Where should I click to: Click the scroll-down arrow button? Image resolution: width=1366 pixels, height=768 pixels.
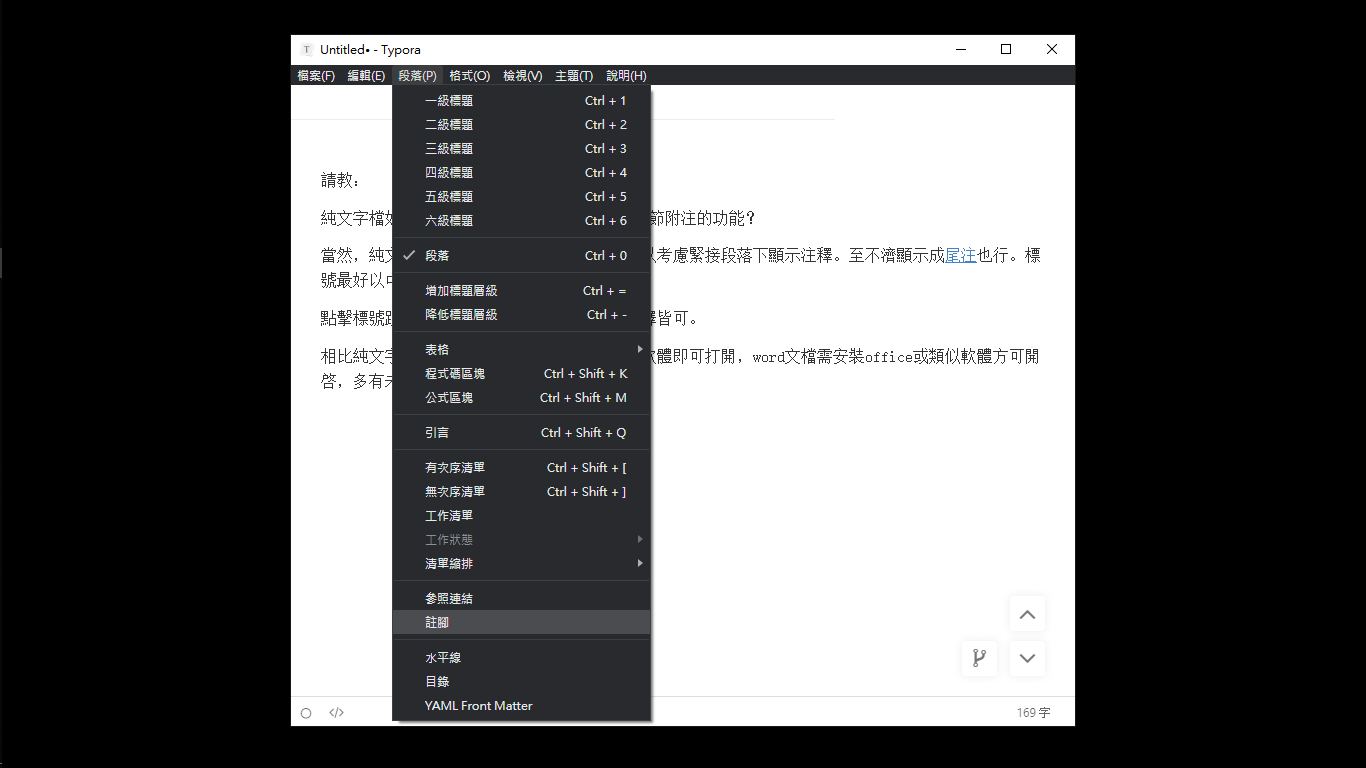click(1027, 658)
